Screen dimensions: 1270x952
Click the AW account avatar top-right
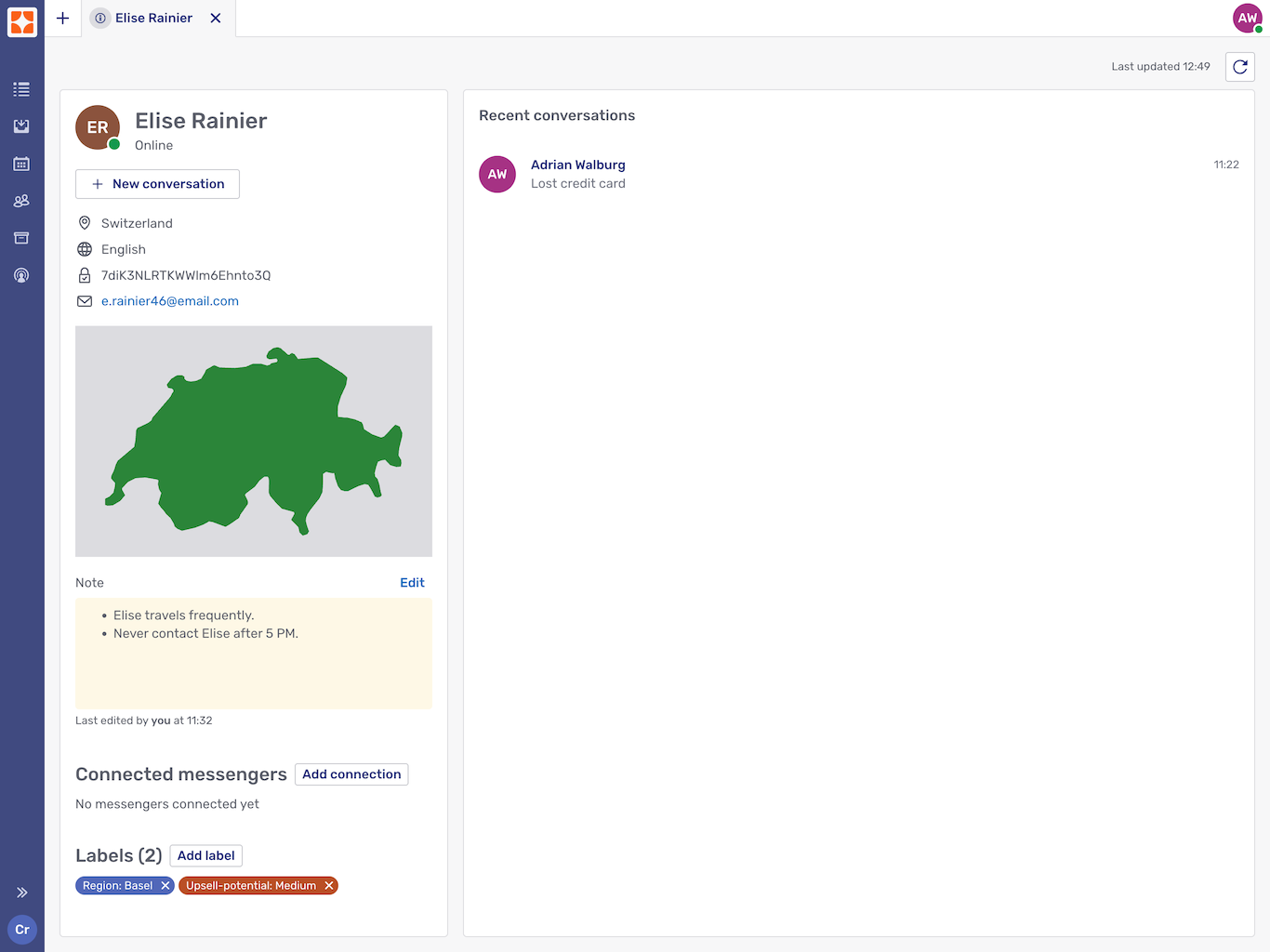point(1247,18)
